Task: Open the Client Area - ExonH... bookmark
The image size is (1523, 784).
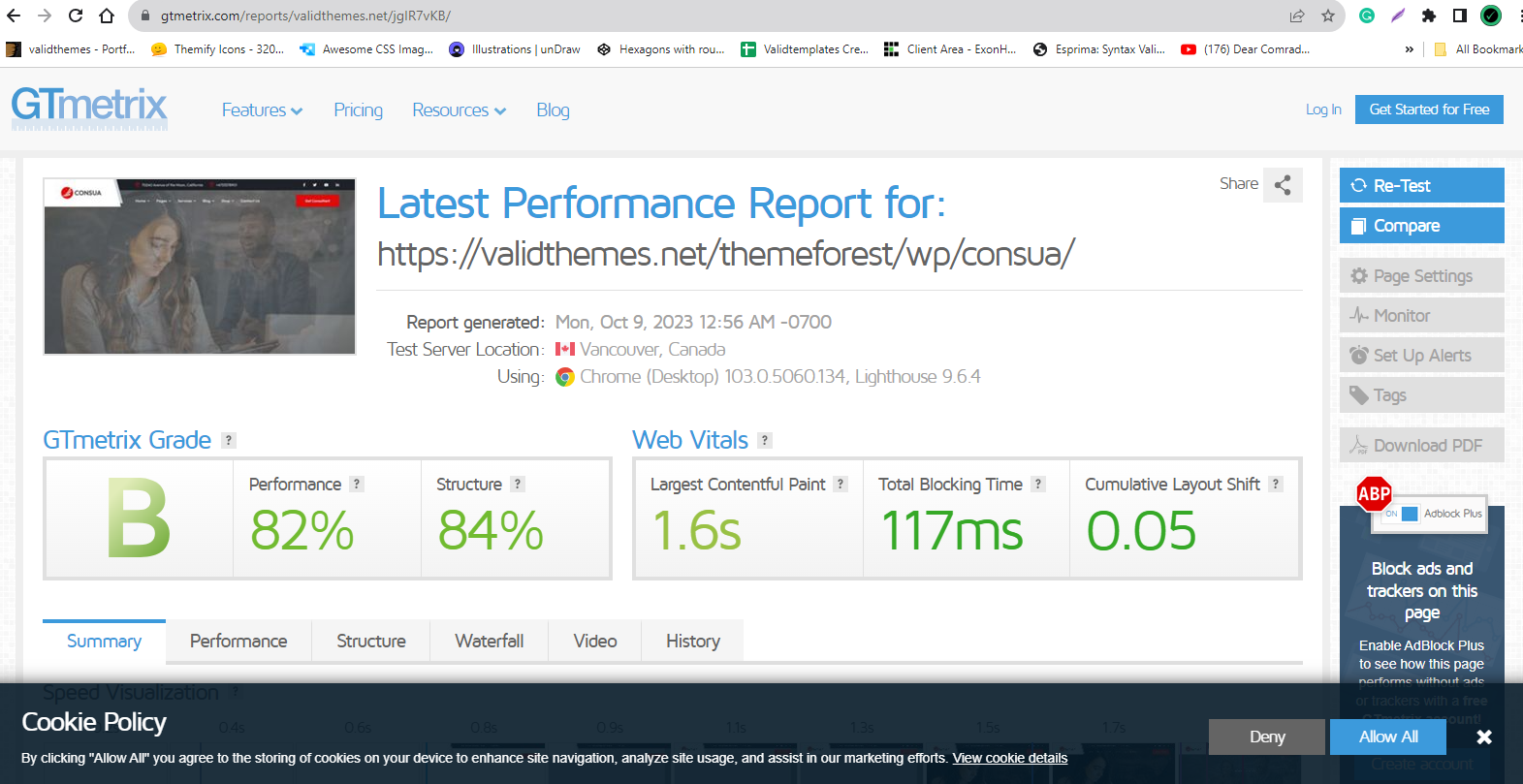Action: pyautogui.click(x=950, y=49)
